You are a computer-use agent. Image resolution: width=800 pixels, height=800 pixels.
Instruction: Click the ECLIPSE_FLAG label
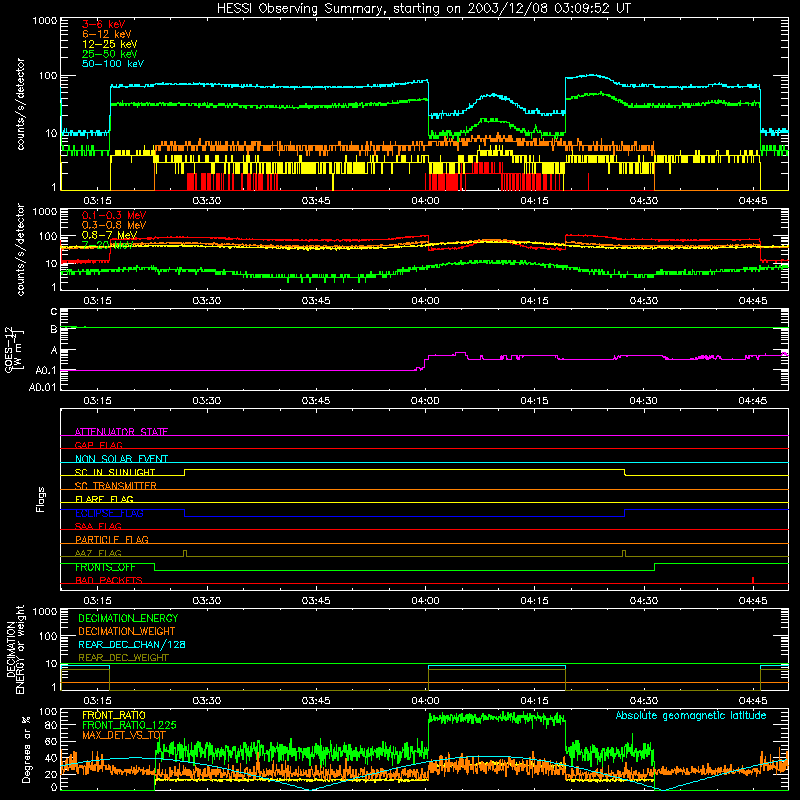click(109, 513)
